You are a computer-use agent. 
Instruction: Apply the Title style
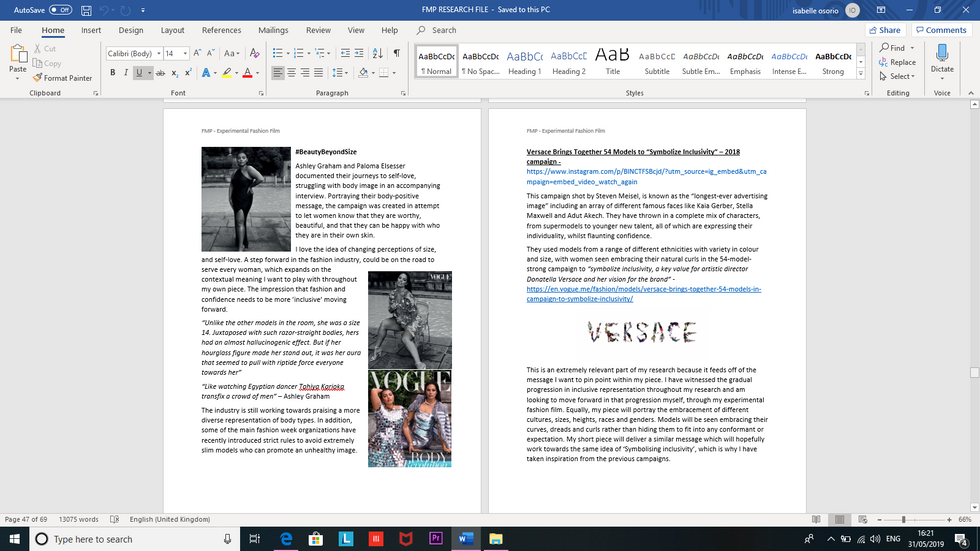pyautogui.click(x=612, y=62)
